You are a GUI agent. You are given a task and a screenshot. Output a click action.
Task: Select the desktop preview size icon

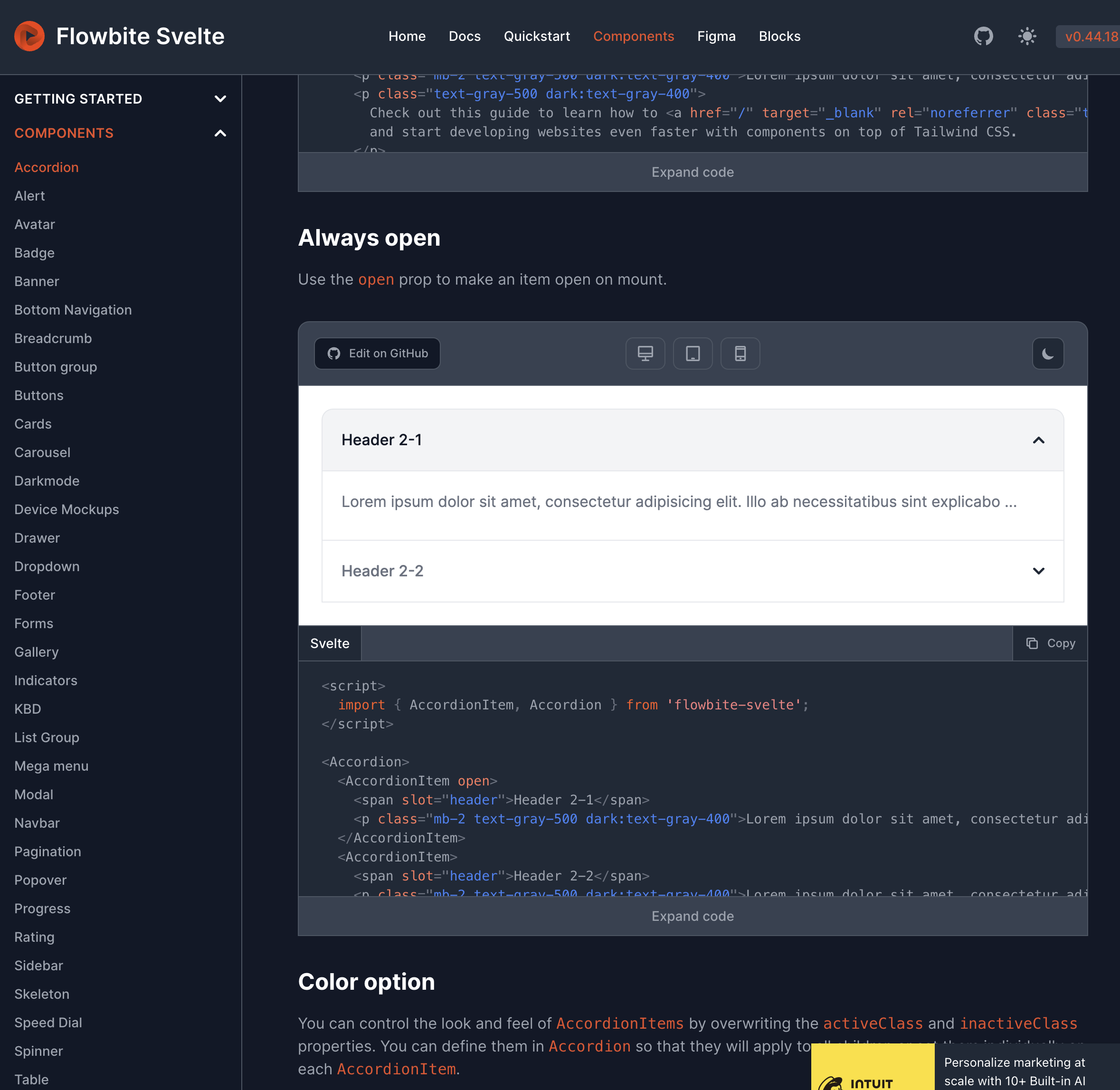tap(645, 353)
